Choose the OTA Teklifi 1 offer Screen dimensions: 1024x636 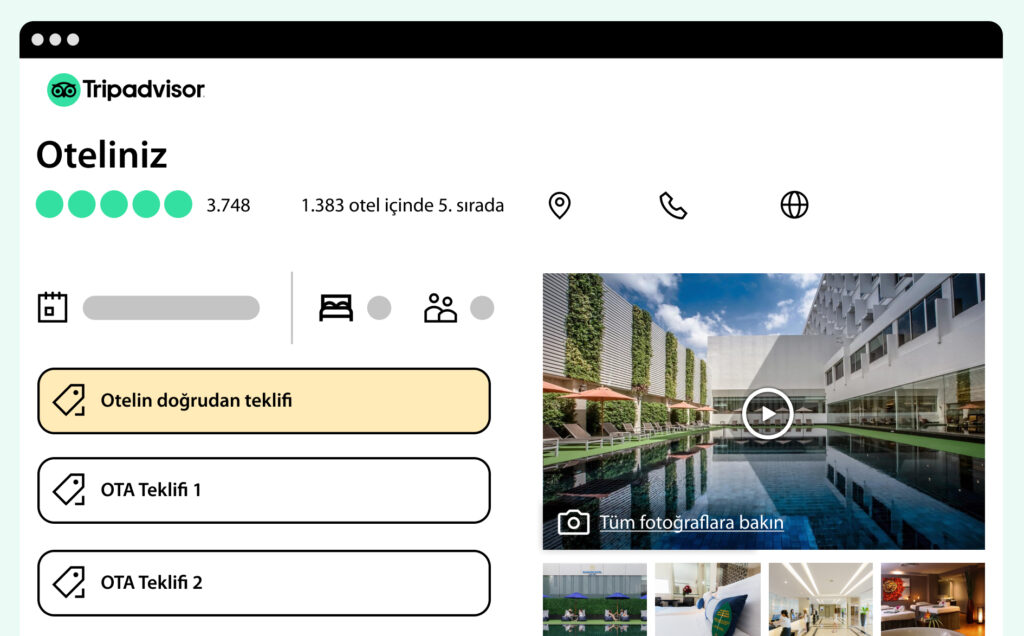tap(264, 490)
